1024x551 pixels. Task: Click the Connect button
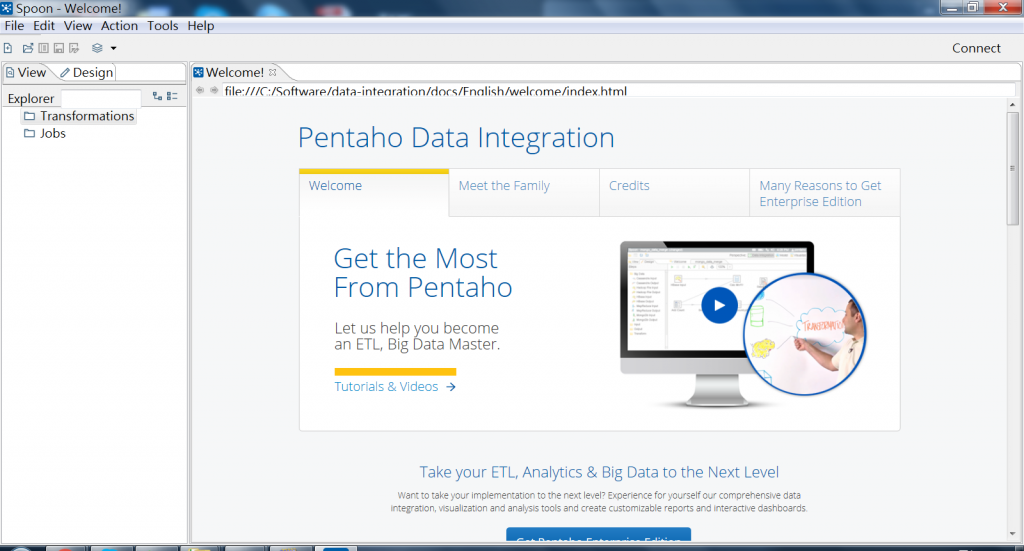(976, 48)
